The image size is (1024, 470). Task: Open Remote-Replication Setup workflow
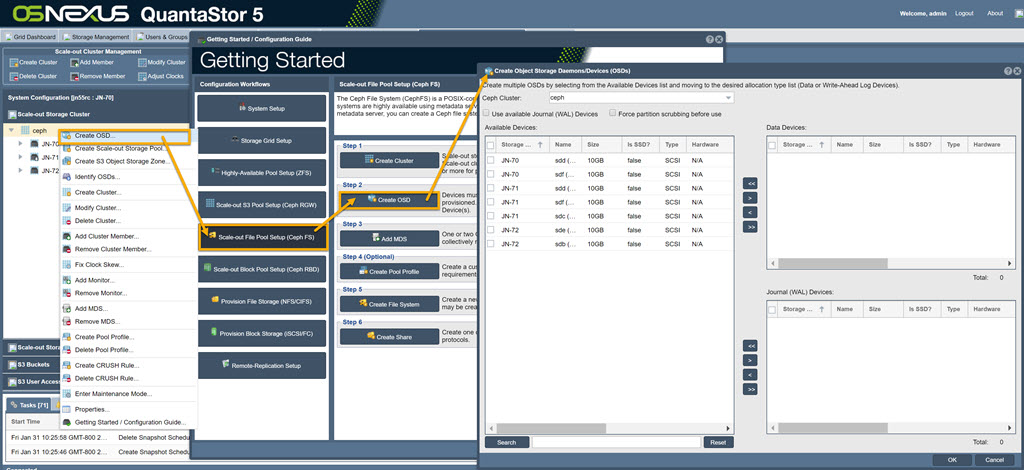click(x=261, y=366)
